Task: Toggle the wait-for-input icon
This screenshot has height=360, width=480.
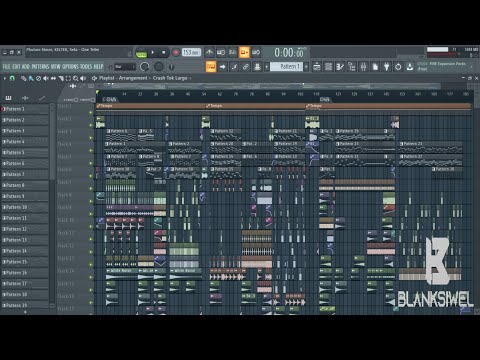Action: (221, 52)
